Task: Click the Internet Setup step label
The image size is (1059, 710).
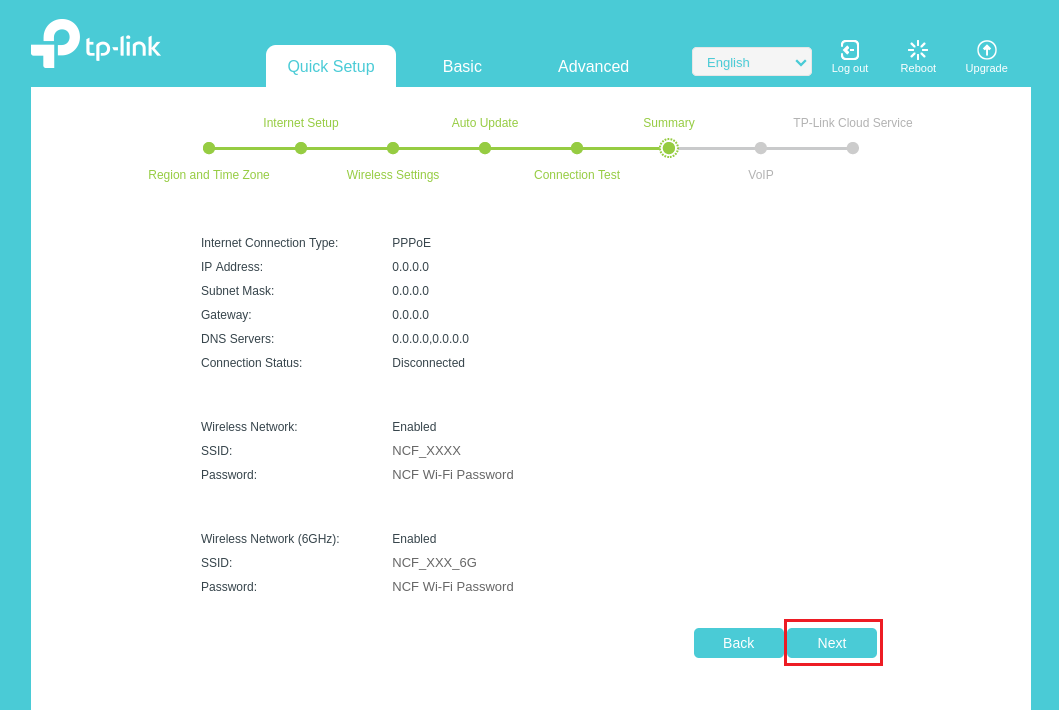Action: coord(301,123)
